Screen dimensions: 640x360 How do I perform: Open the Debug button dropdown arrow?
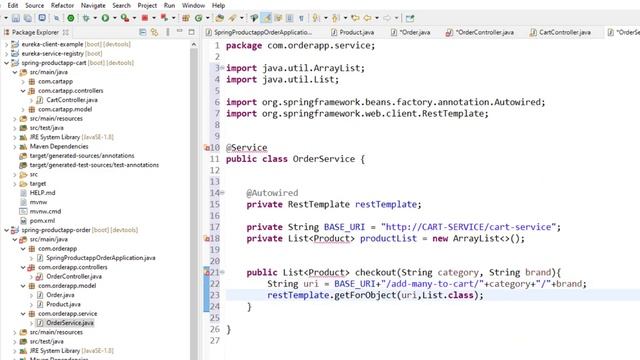95,18
